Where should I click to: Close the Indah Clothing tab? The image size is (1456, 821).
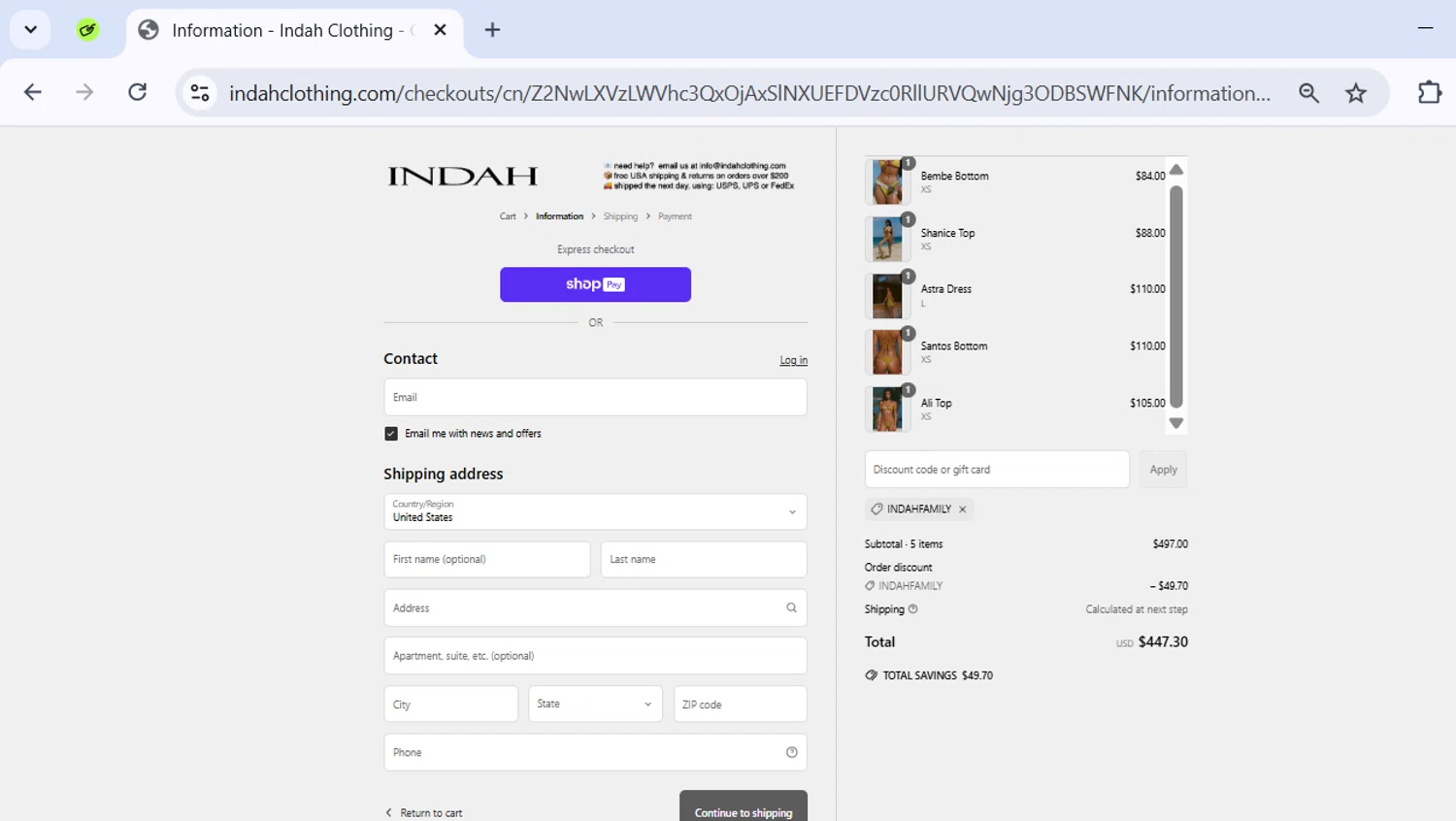440,30
